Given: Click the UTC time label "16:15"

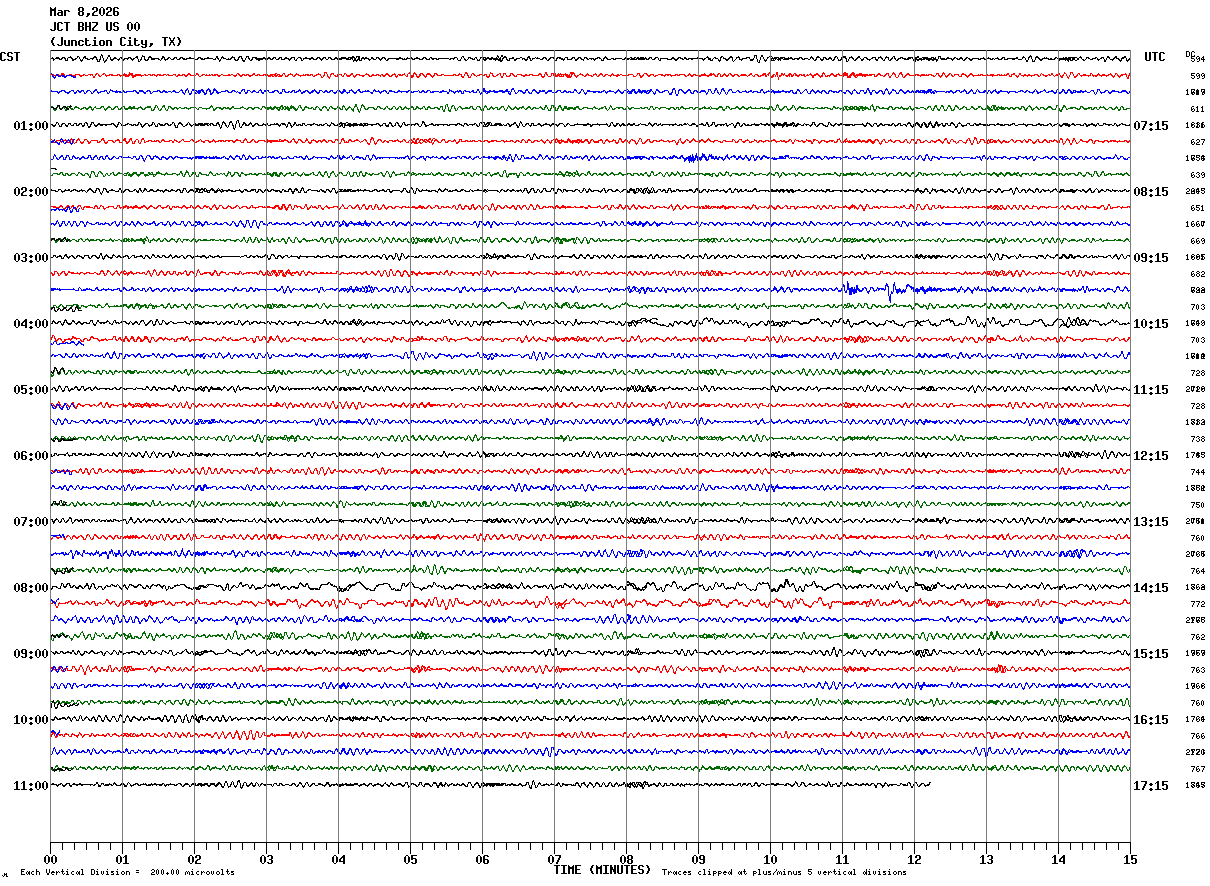Looking at the screenshot, I should 1151,720.
